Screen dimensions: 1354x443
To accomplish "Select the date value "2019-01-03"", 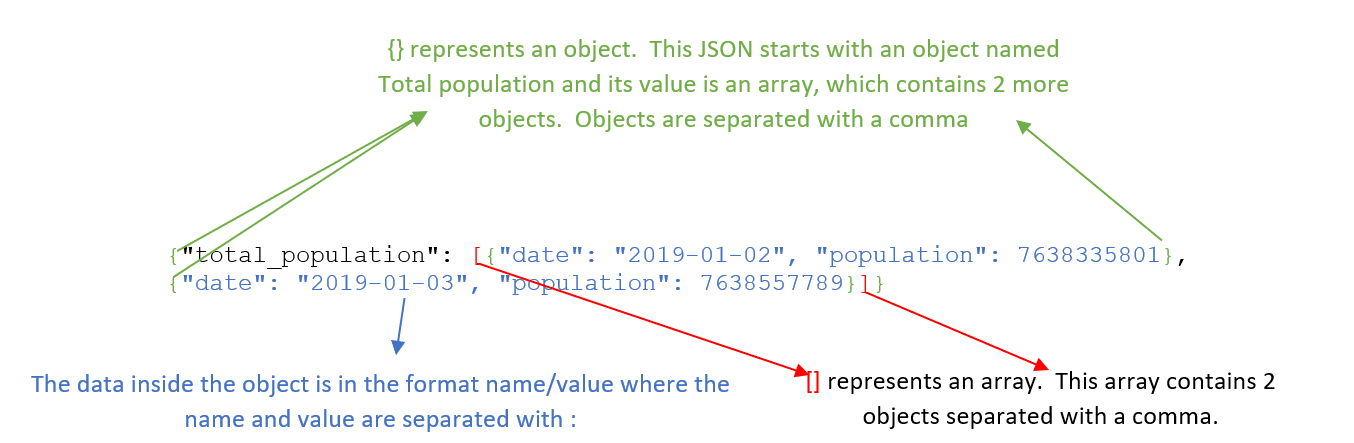I will [381, 285].
